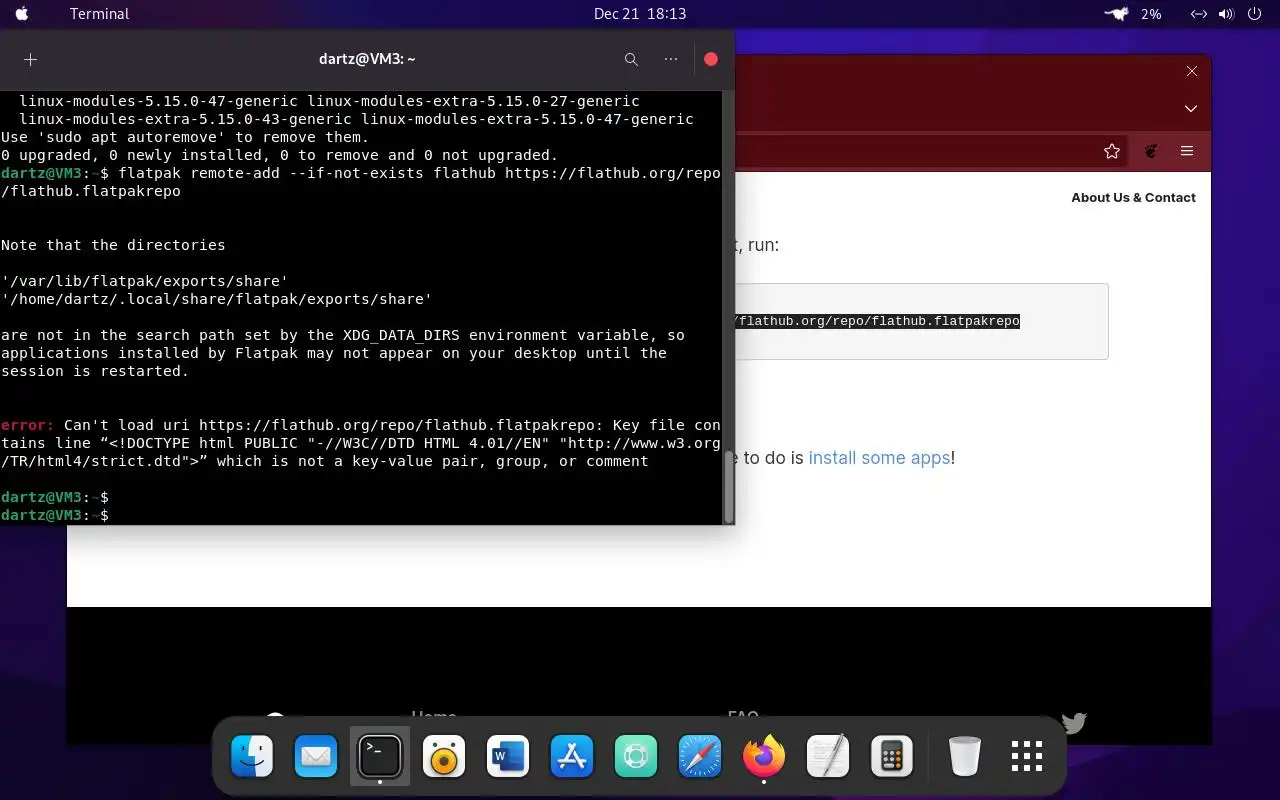Open the Dec 21 18:13 clock panel
The width and height of the screenshot is (1280, 800).
(640, 14)
